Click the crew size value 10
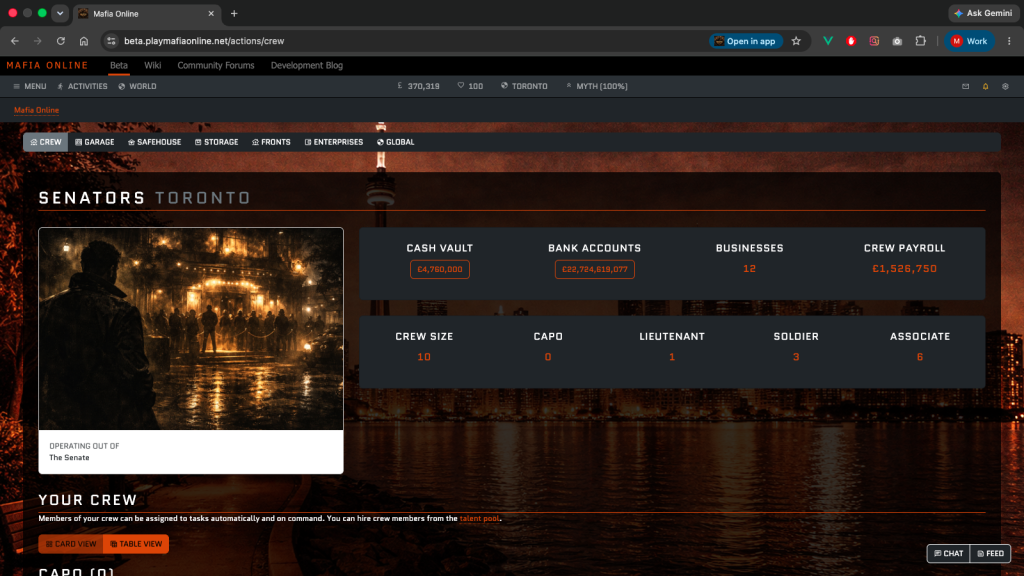The image size is (1024, 576). (x=424, y=357)
